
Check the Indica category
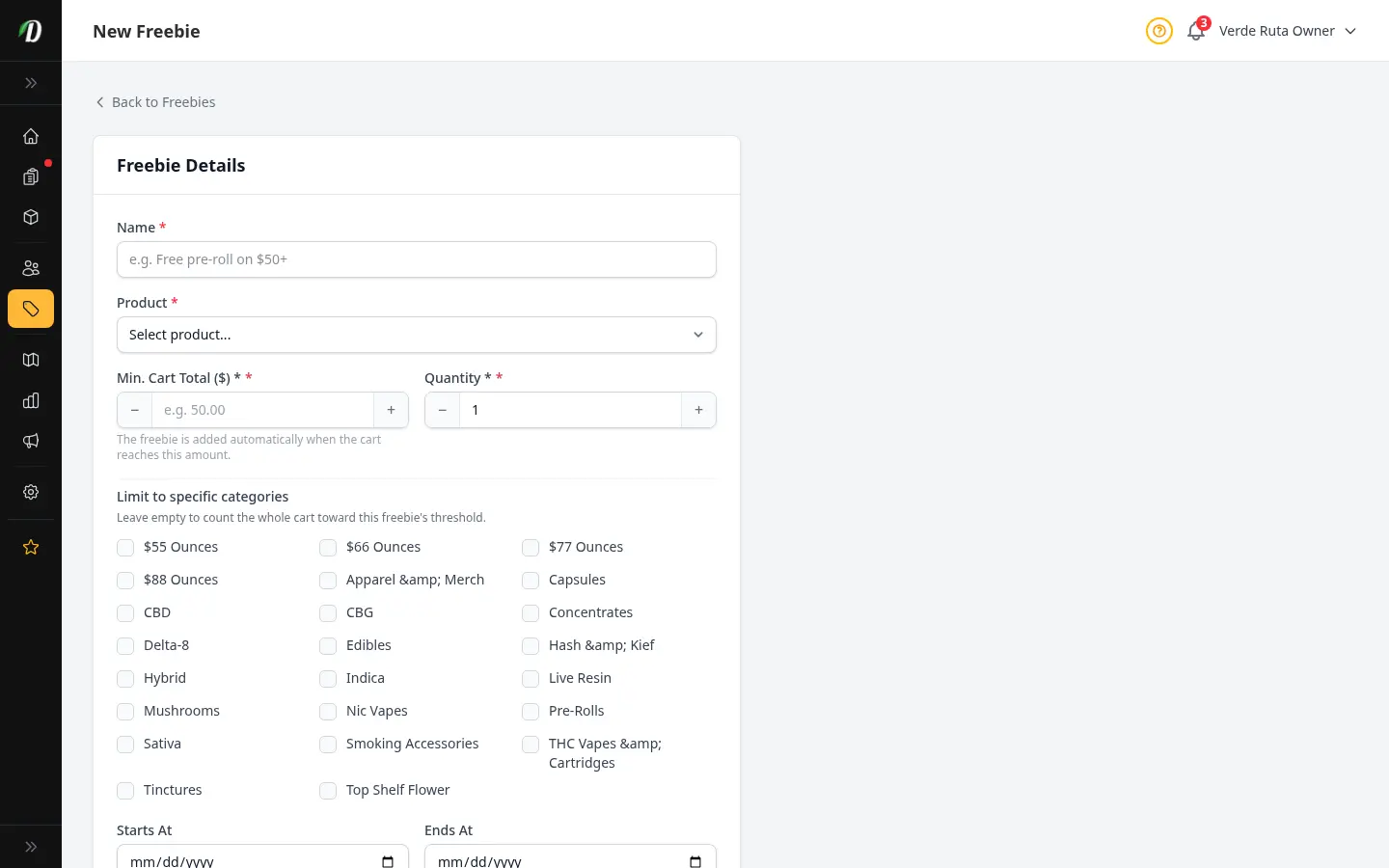328,679
